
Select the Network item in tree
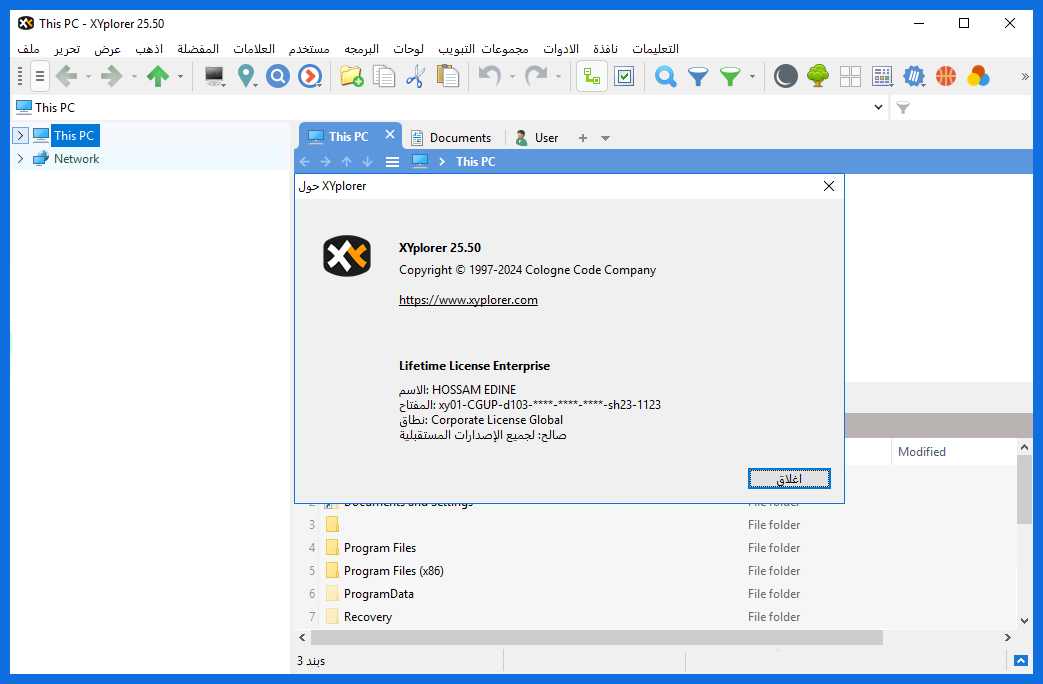tap(76, 158)
